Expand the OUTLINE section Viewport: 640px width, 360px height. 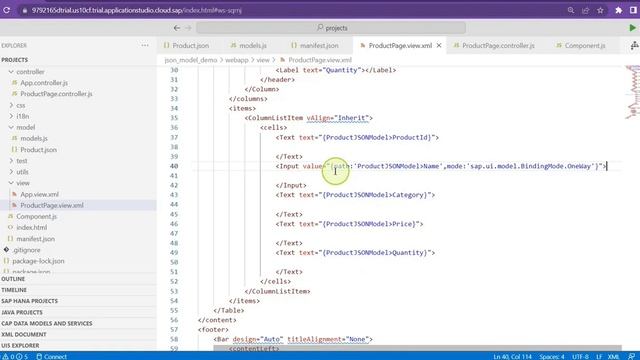13,279
